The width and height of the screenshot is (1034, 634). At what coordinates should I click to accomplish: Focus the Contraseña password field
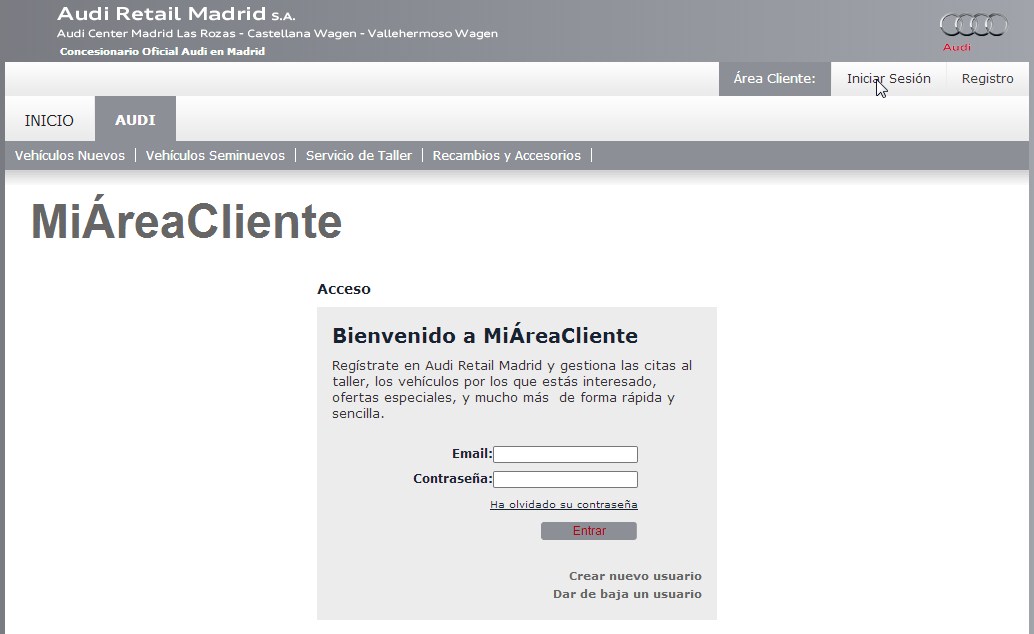(x=565, y=479)
